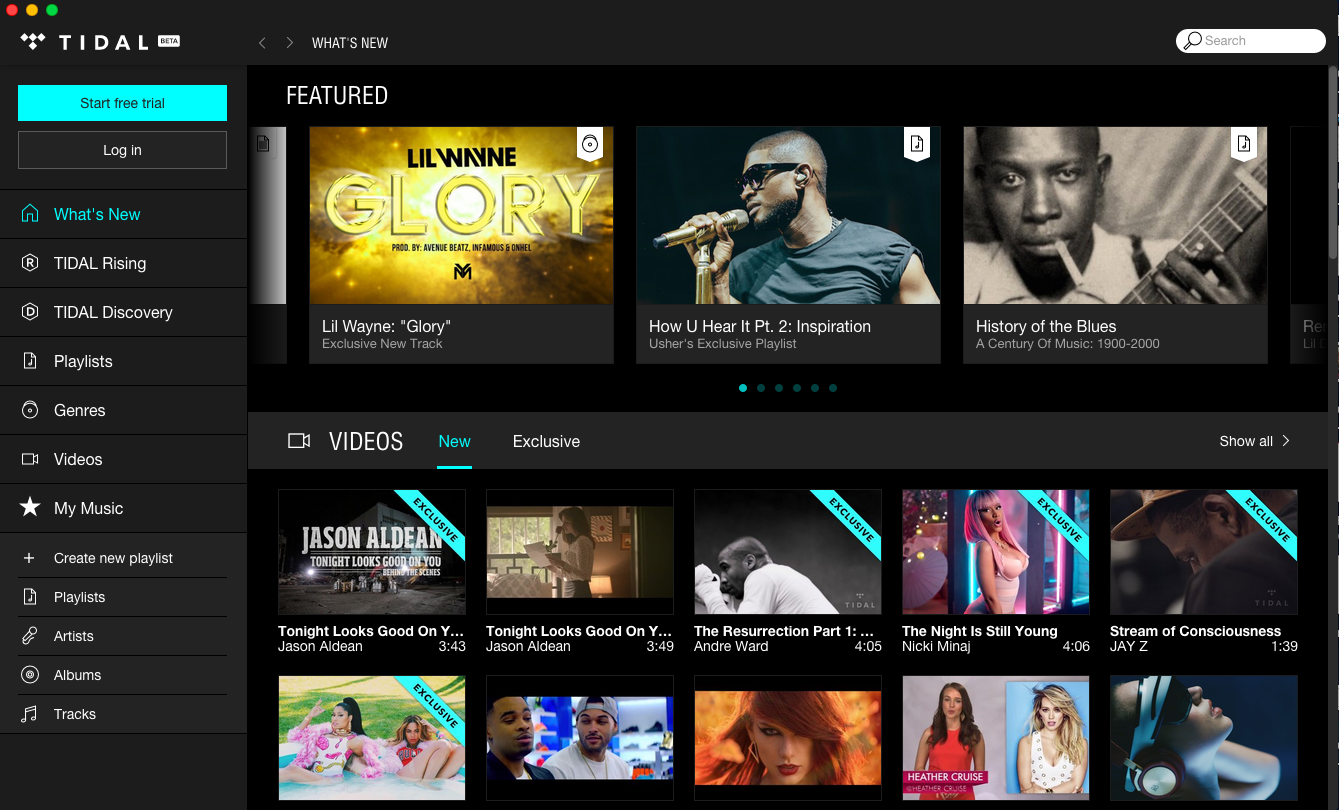Screen dimensions: 1339x810
Task: Click the Albums disc icon
Action: [30, 675]
